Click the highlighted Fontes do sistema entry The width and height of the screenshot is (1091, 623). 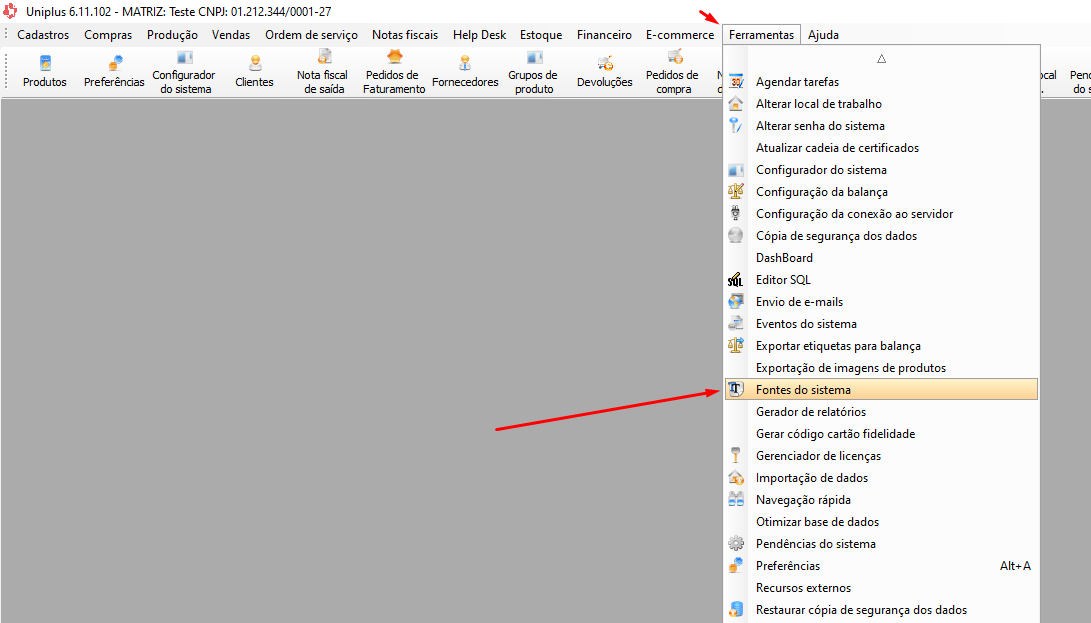pos(882,390)
